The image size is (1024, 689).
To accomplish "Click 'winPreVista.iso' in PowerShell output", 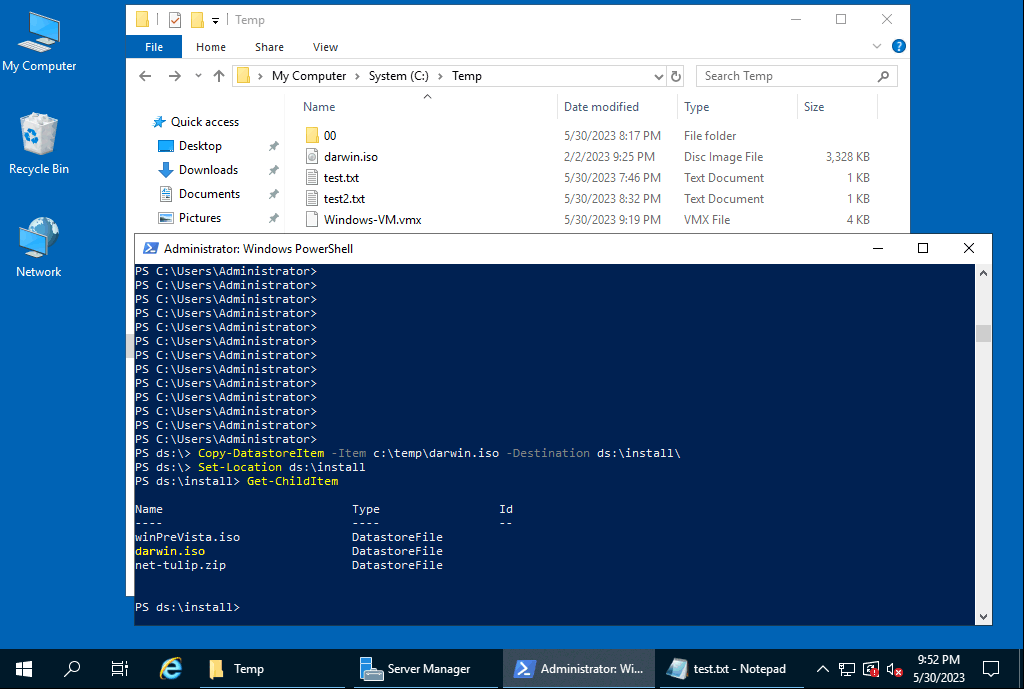I will tap(187, 537).
